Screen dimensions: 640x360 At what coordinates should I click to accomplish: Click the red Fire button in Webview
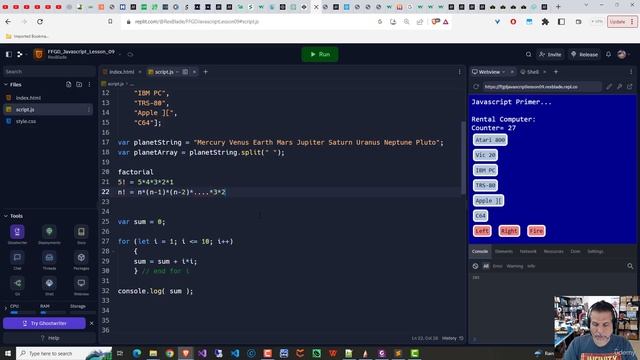[x=536, y=231]
